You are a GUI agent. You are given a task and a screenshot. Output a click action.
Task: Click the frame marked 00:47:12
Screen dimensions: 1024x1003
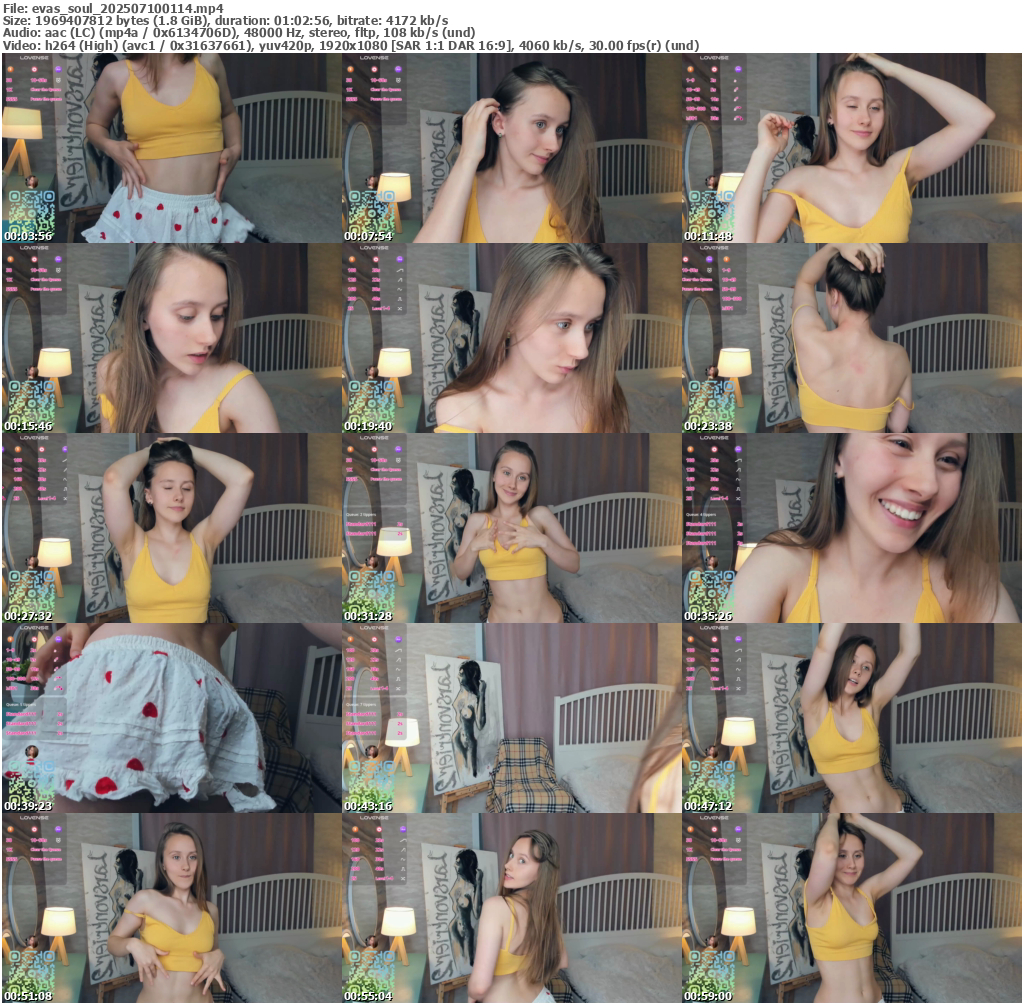(851, 718)
